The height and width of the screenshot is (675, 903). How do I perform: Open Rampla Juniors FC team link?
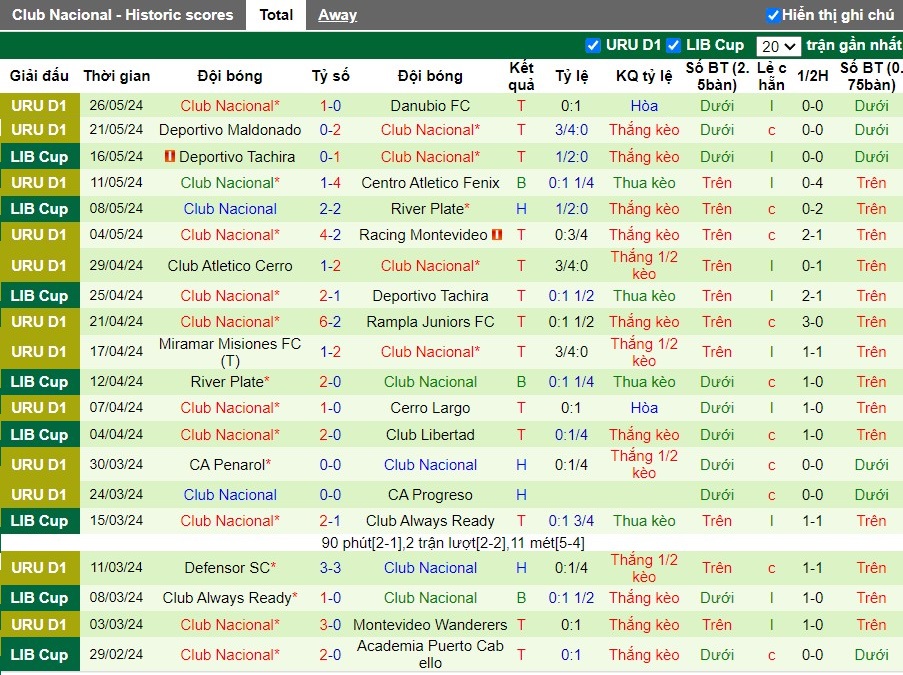(430, 322)
